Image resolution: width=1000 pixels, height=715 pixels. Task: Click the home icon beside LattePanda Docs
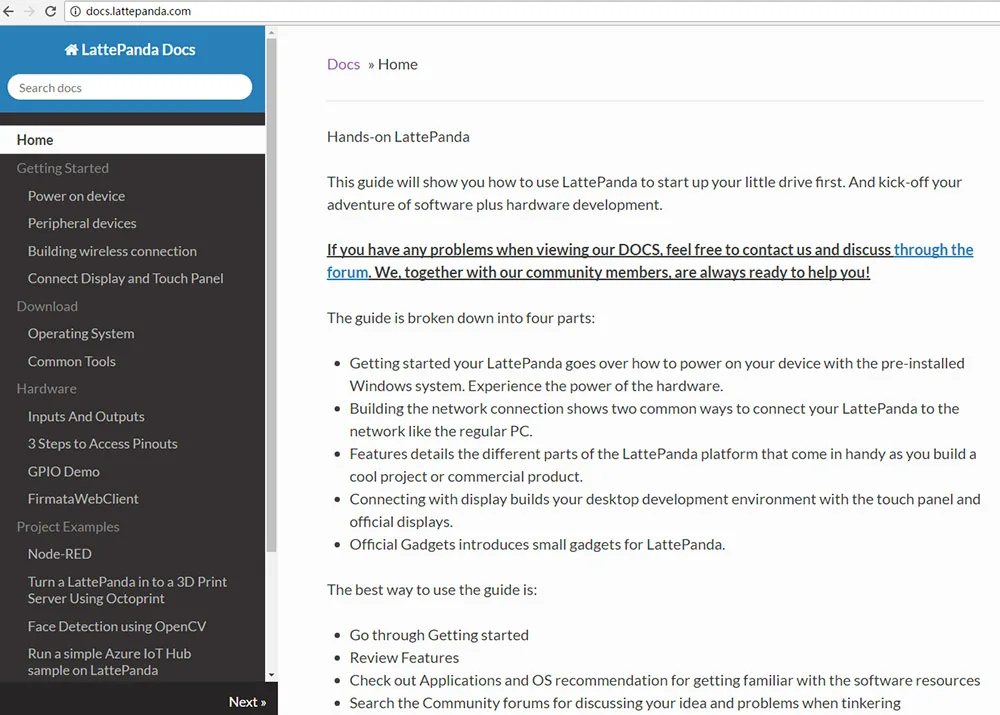(71, 50)
